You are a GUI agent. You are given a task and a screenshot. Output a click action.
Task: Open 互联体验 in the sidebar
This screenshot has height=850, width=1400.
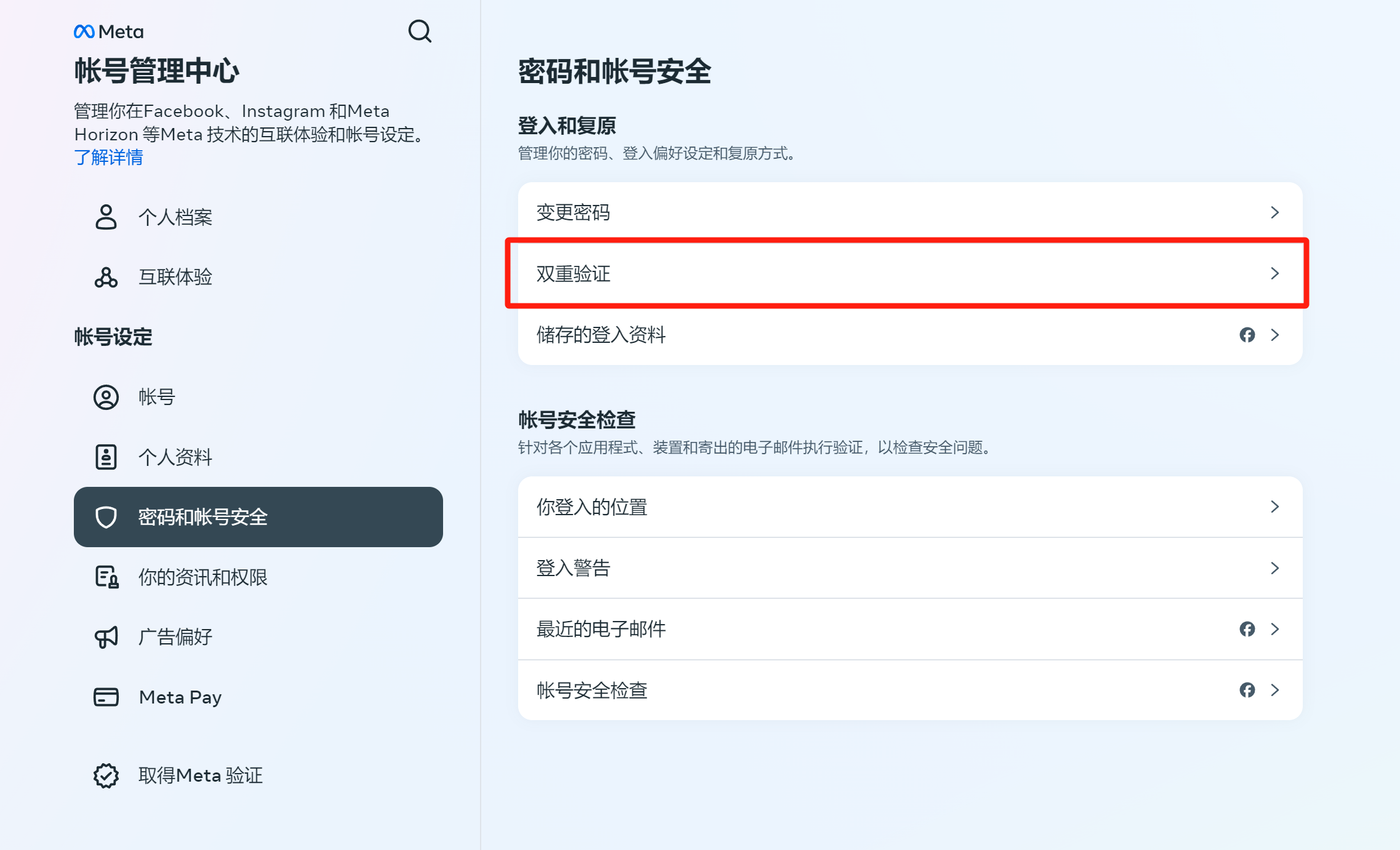coord(258,277)
